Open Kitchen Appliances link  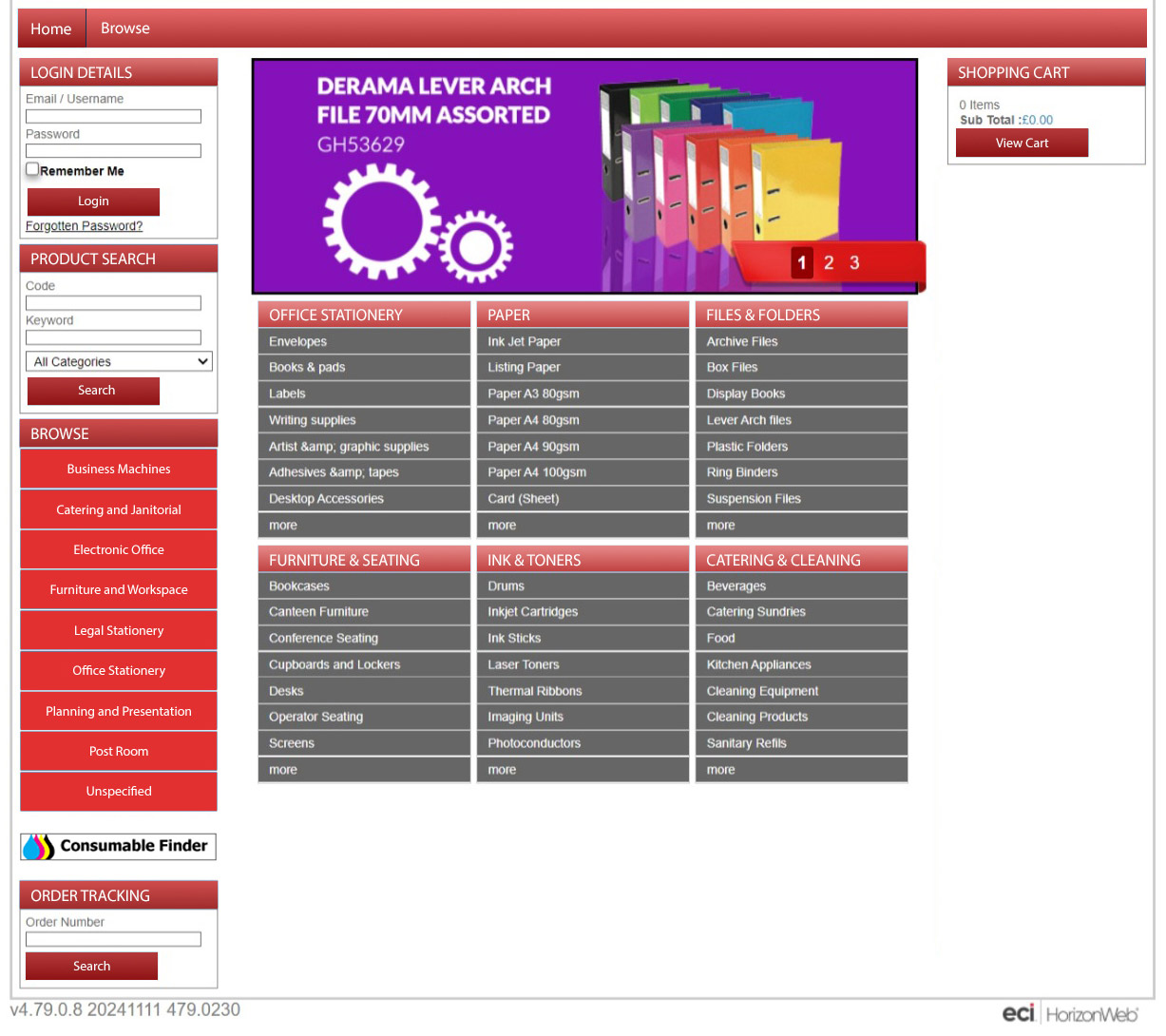tap(801, 665)
